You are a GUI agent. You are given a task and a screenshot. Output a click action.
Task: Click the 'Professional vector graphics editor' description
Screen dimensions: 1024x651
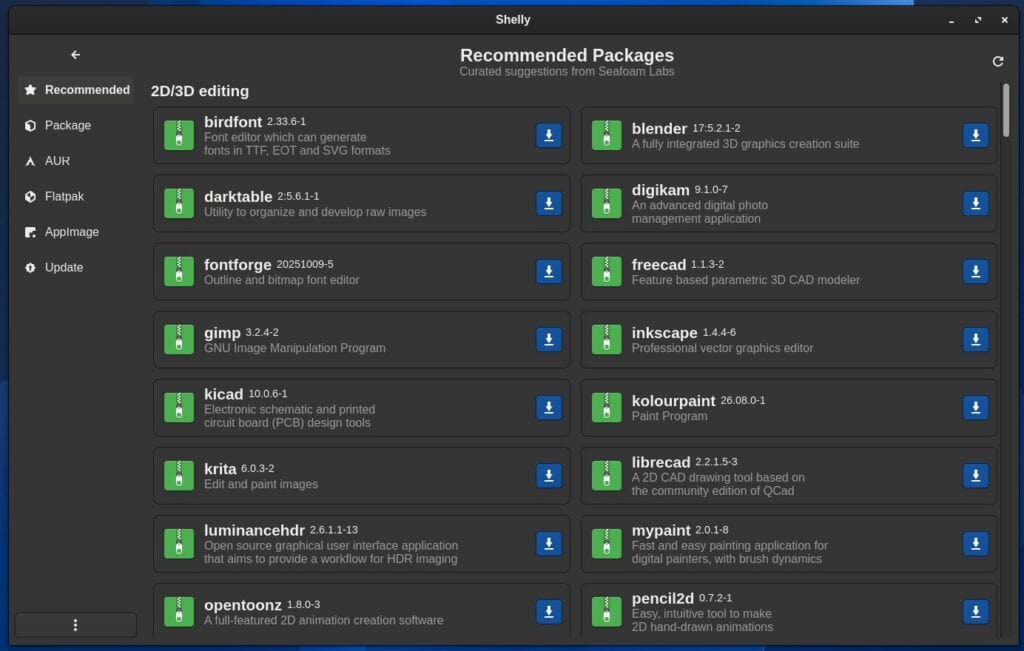[x=722, y=348]
